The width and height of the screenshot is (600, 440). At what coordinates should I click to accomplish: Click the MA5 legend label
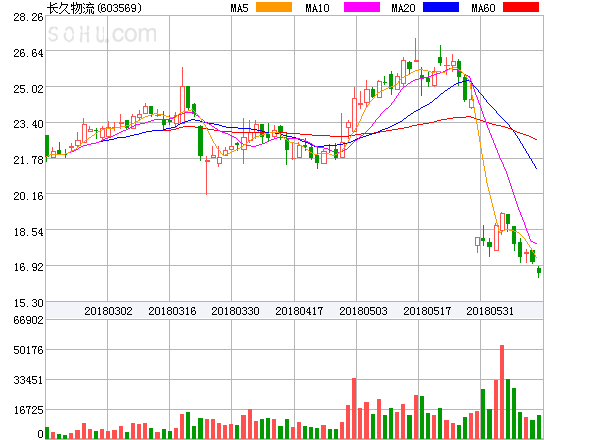(x=239, y=8)
